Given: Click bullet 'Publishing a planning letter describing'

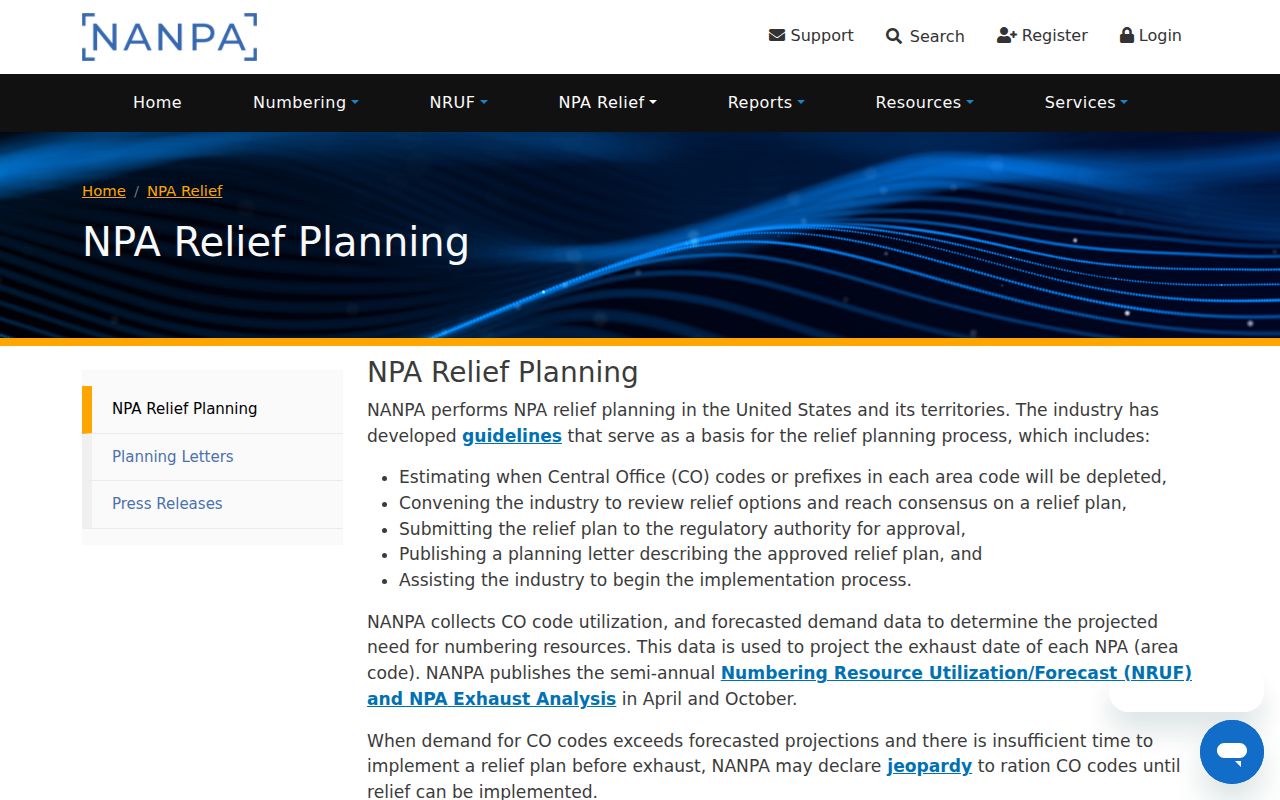Looking at the screenshot, I should [x=690, y=554].
